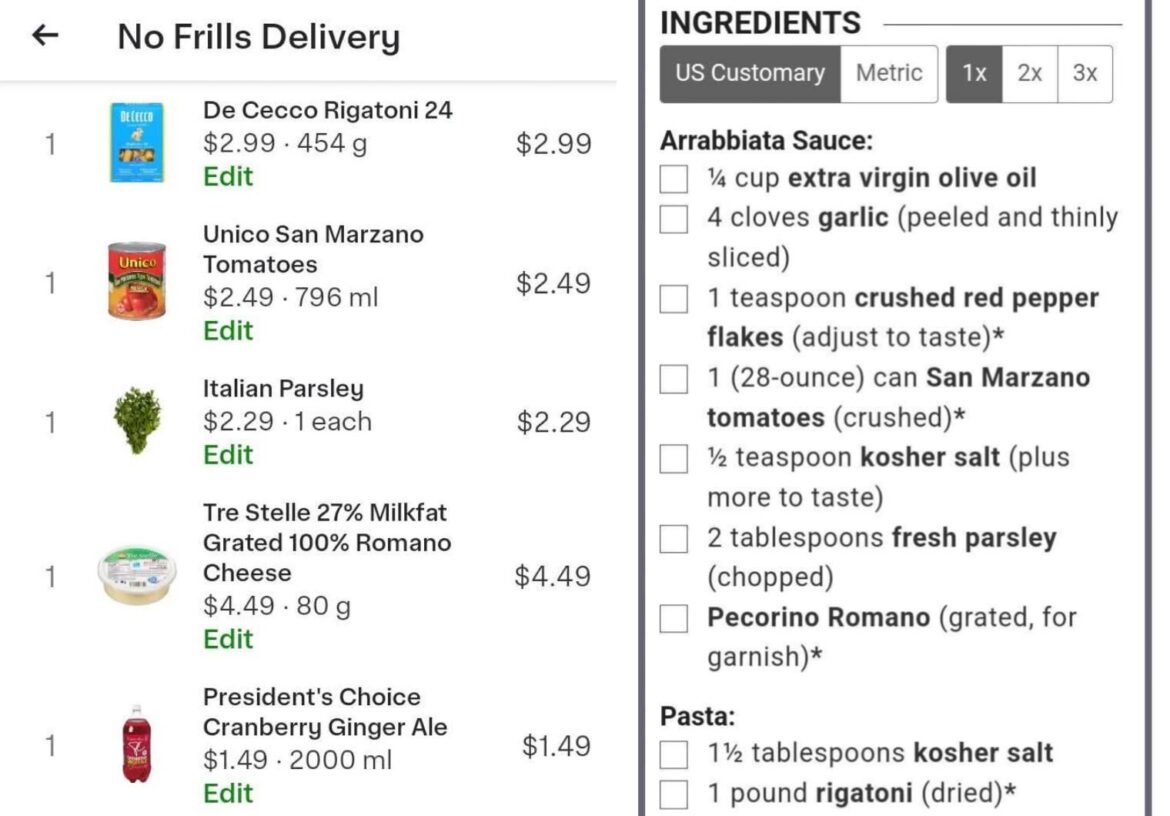Open the Tre Stelle Romano Cheese image
The height and width of the screenshot is (816, 1170).
137,574
